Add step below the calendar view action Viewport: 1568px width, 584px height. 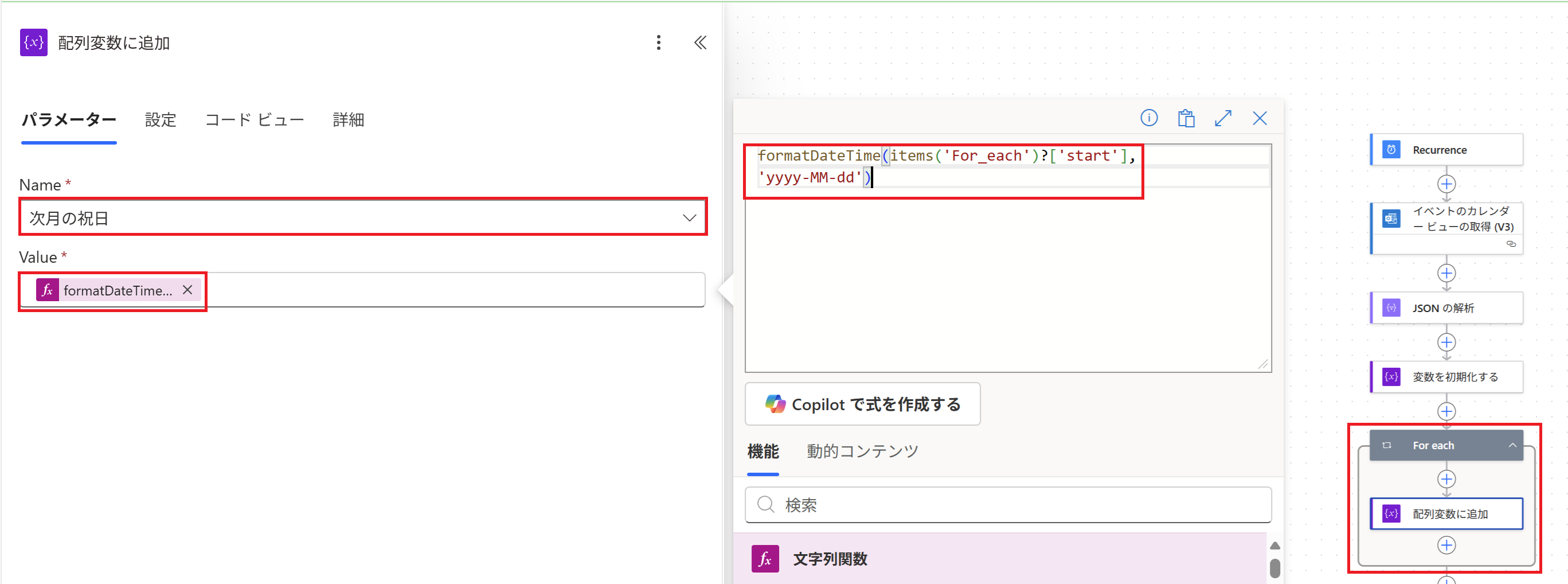coord(1446,274)
